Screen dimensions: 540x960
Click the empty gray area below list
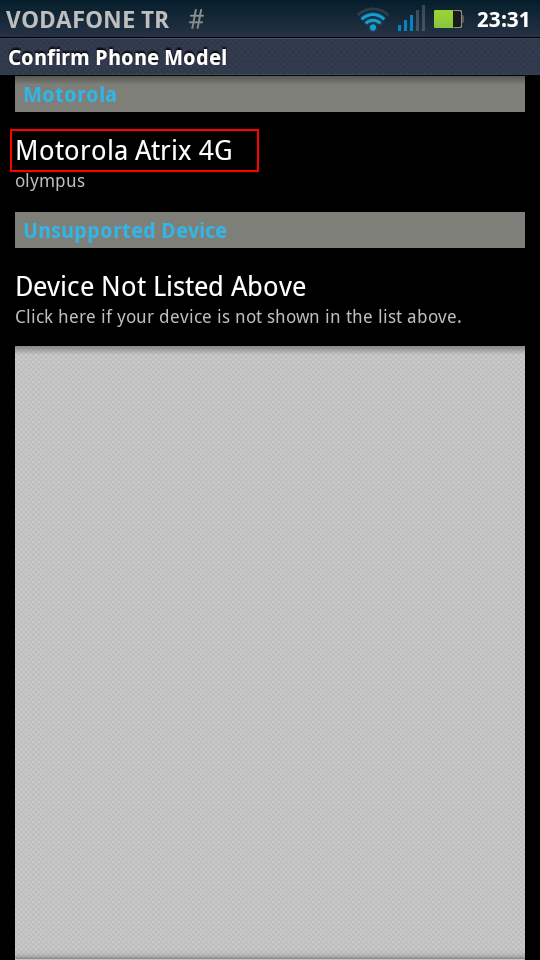pos(270,652)
